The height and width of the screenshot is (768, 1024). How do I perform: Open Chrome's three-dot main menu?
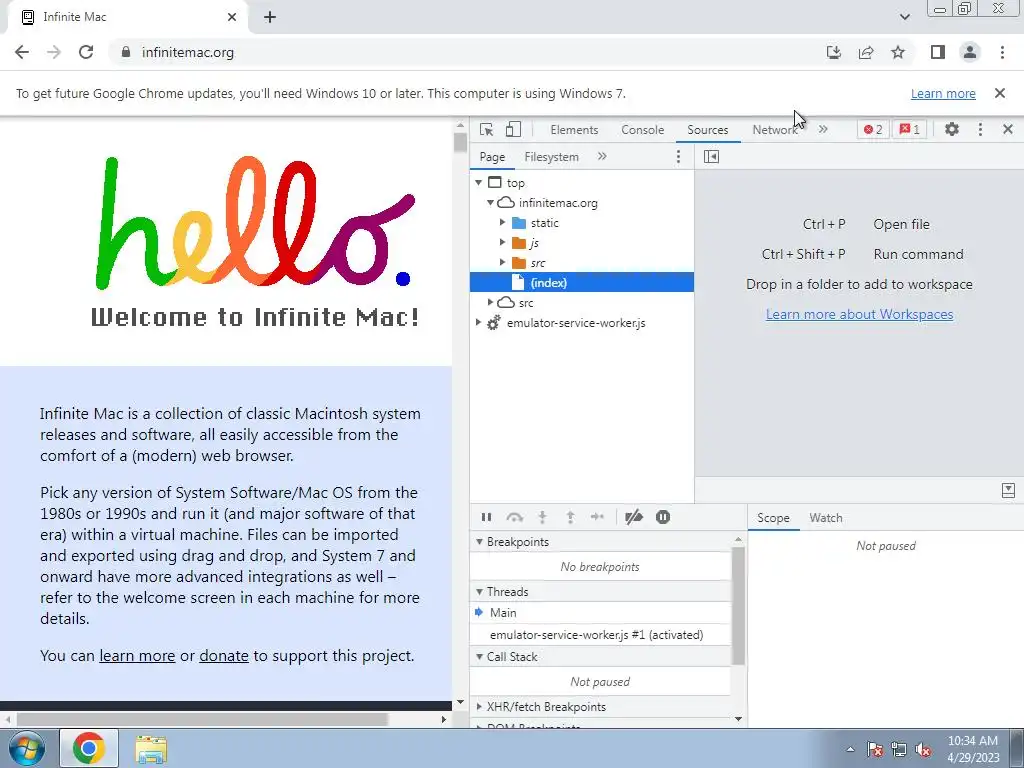(x=1002, y=52)
